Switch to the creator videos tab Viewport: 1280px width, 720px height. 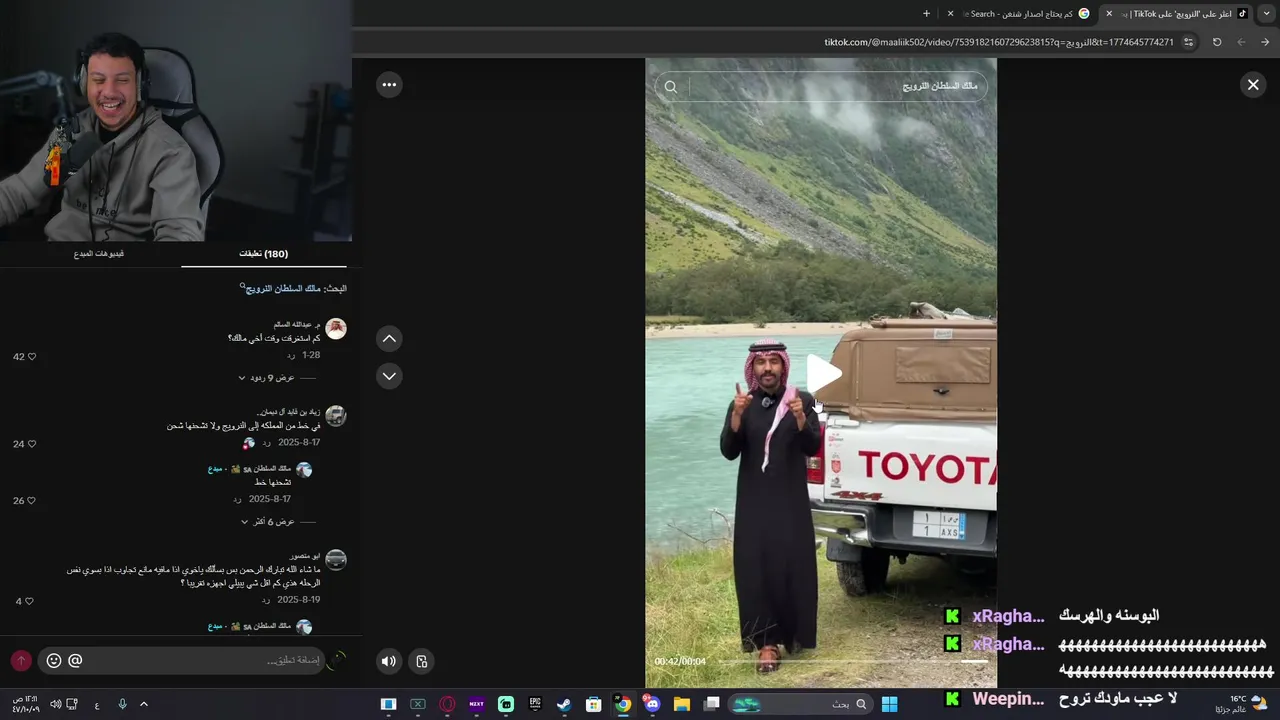pos(99,254)
